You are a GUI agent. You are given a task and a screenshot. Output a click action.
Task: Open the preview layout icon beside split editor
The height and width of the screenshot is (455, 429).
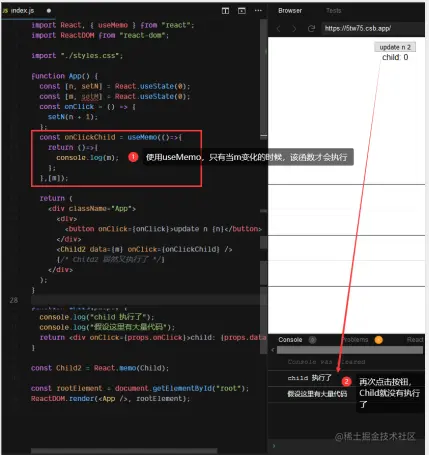point(242,11)
